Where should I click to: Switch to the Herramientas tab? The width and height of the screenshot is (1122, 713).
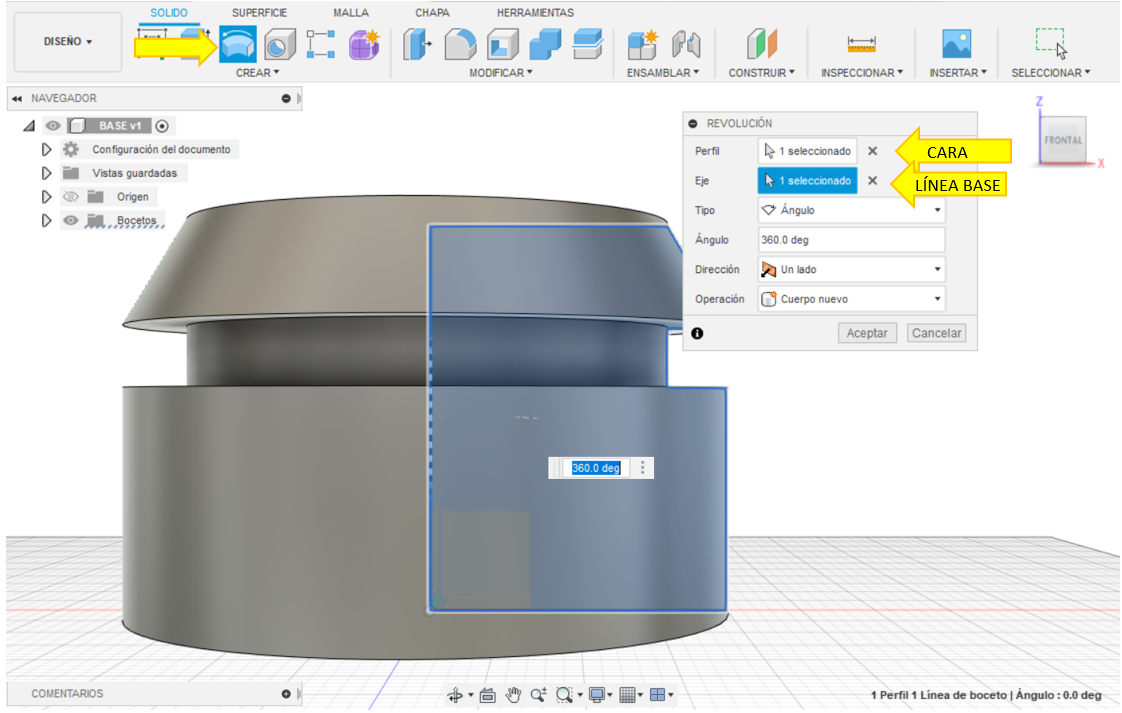click(x=535, y=13)
